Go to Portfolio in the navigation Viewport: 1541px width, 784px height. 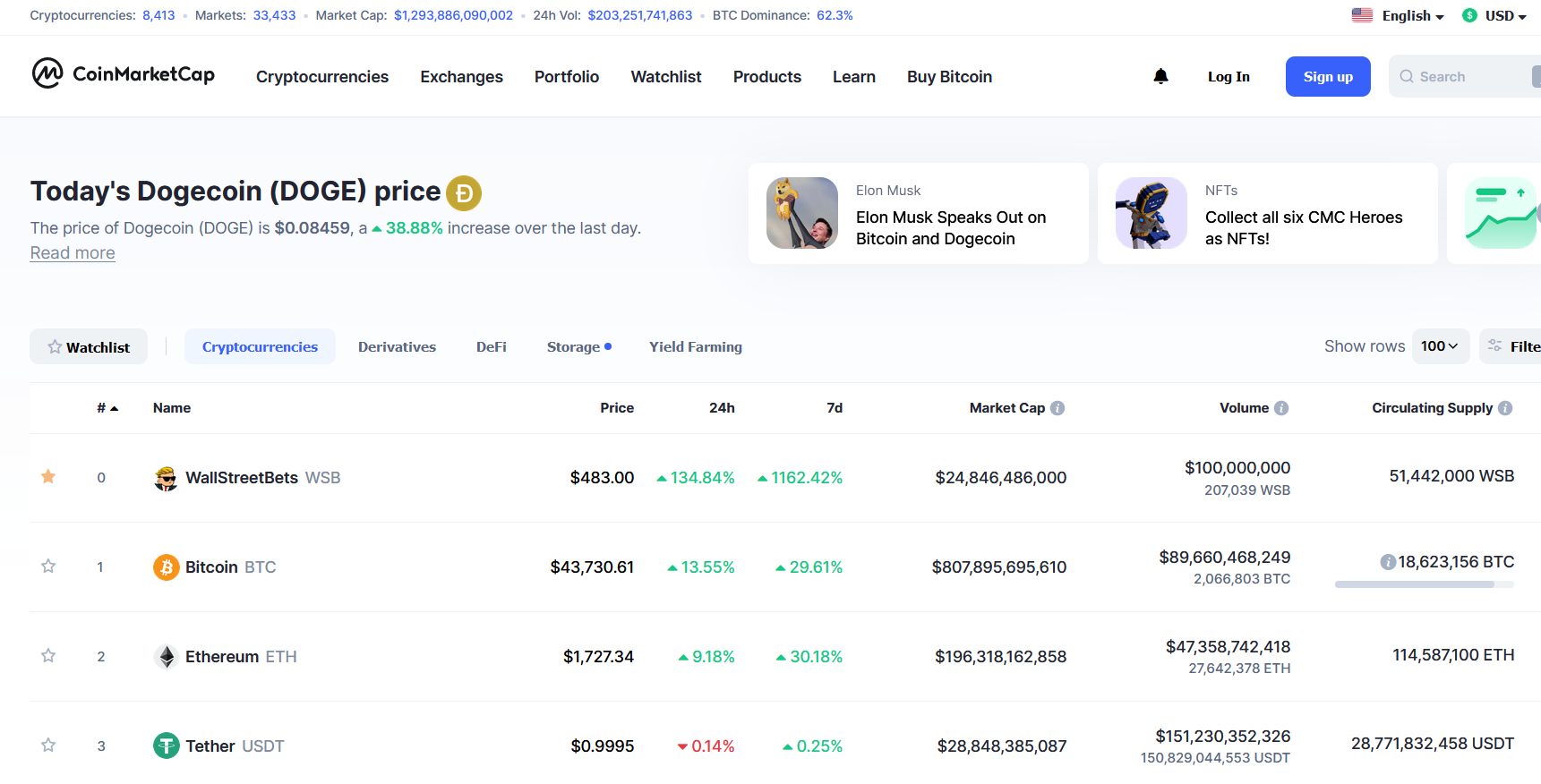[x=567, y=77]
